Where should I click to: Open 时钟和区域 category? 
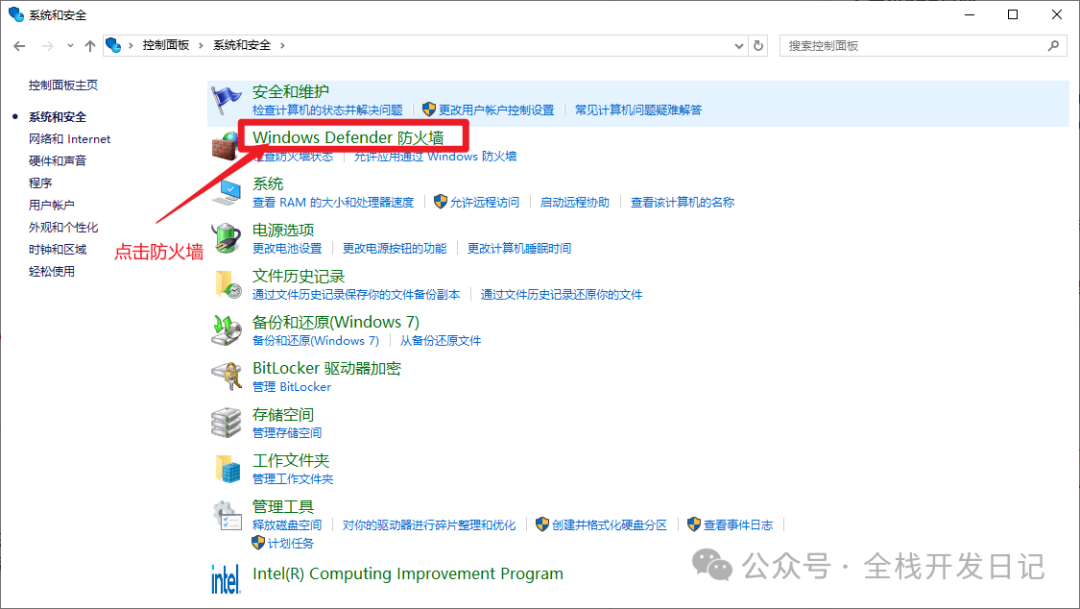pyautogui.click(x=58, y=249)
